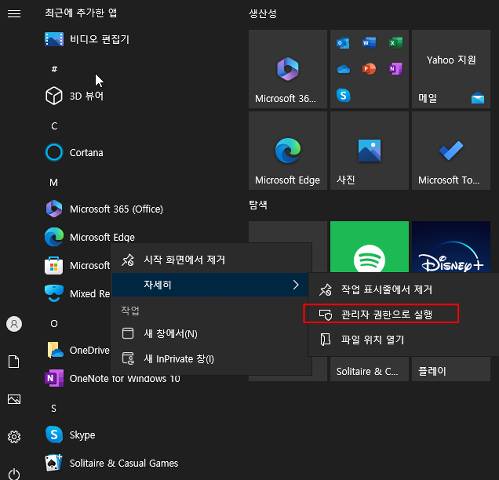Open Excel icon in the Office folder tile

[396, 42]
